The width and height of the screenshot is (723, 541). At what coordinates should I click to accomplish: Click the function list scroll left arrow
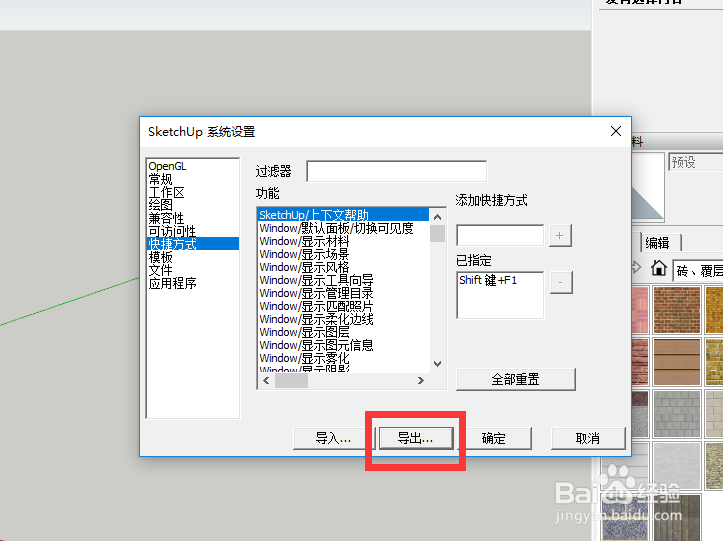click(x=266, y=380)
